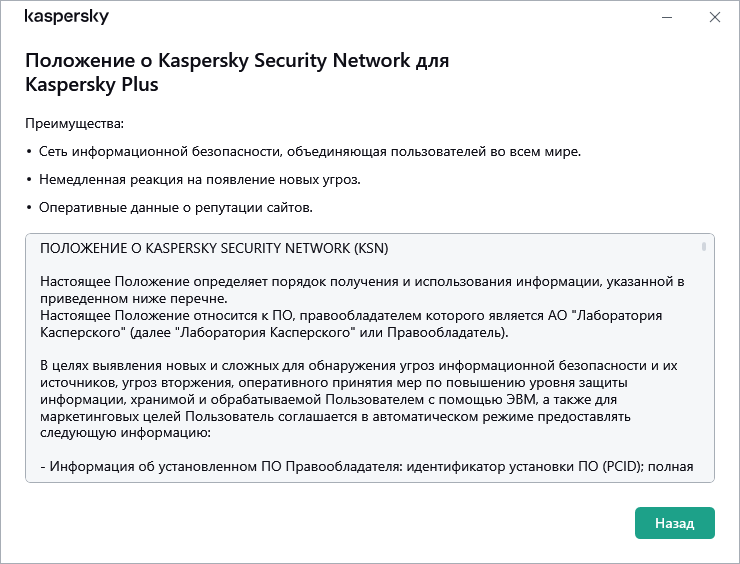The width and height of the screenshot is (740, 564).
Task: Click the "Преимущества:" label
Action: [74, 123]
